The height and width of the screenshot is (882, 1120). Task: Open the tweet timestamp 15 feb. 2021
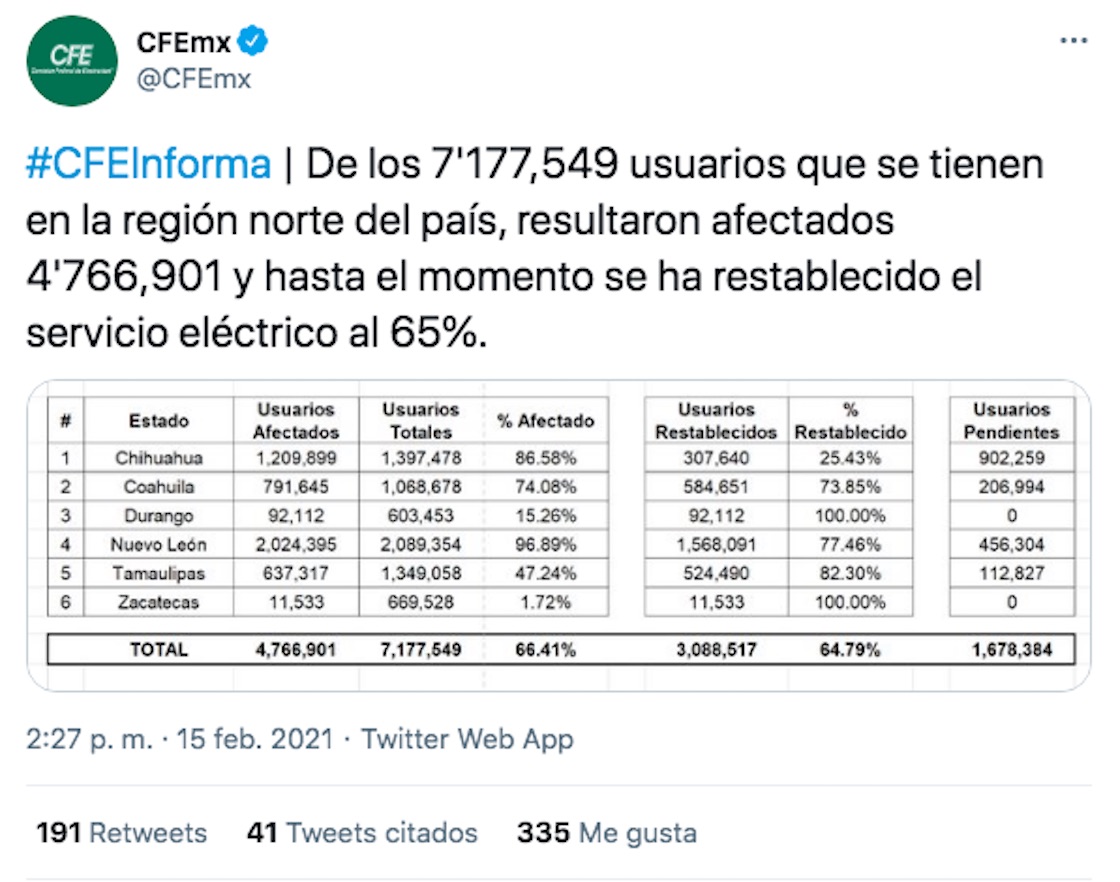pyautogui.click(x=255, y=739)
